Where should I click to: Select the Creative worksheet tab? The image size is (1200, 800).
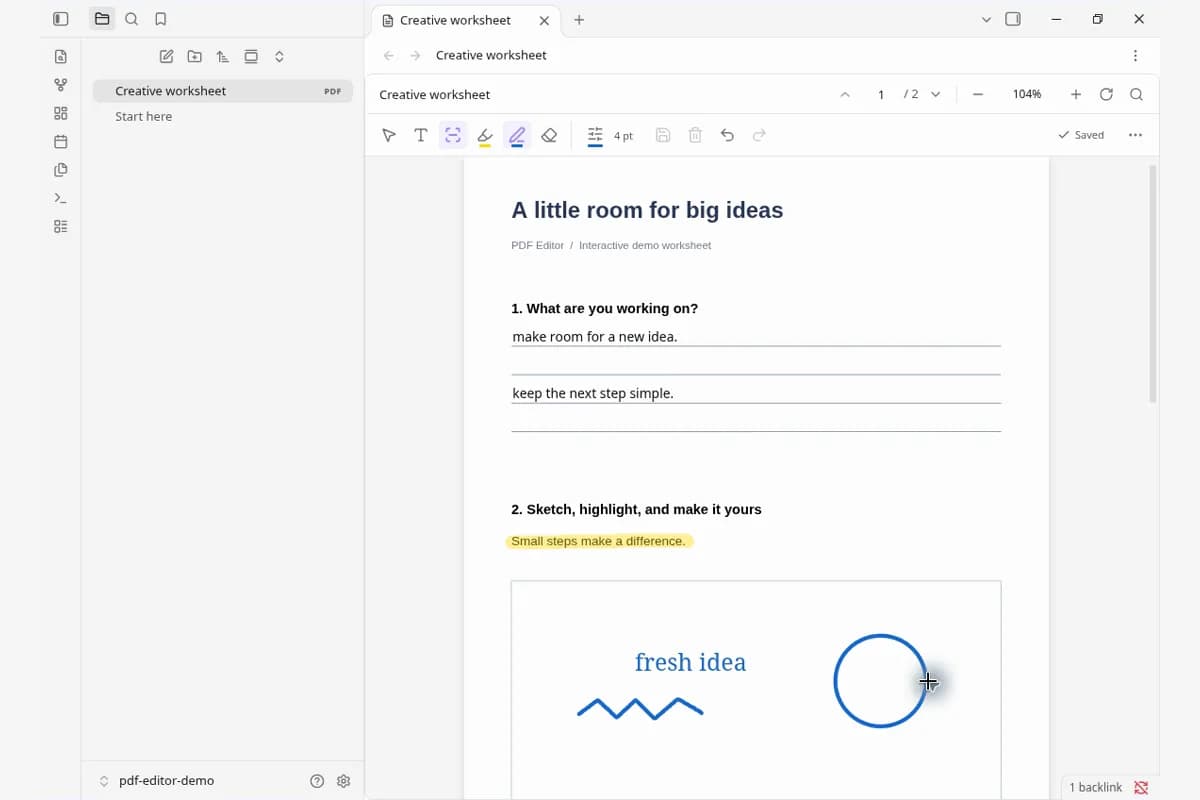click(466, 20)
